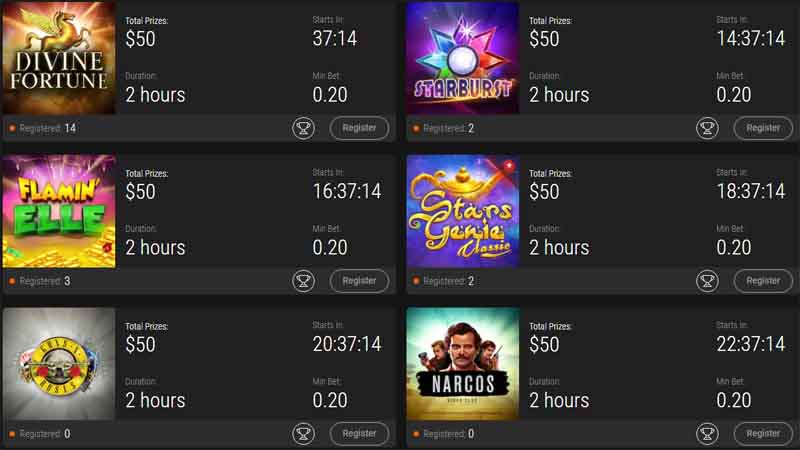The height and width of the screenshot is (450, 800).
Task: Open prize trophy icon for Divine Fortune tournament
Action: pyautogui.click(x=304, y=128)
